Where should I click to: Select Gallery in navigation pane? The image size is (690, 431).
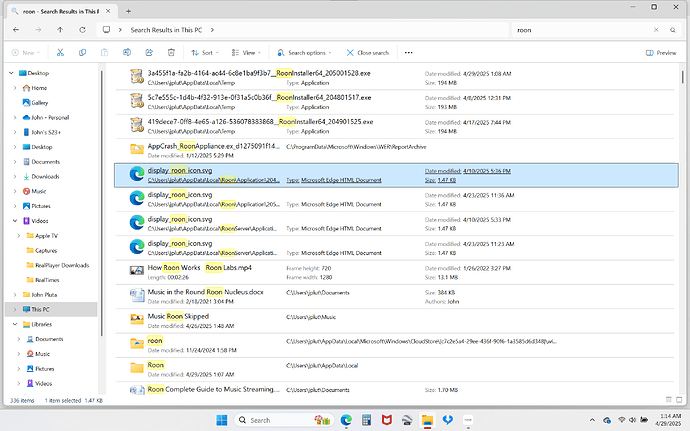point(35,102)
